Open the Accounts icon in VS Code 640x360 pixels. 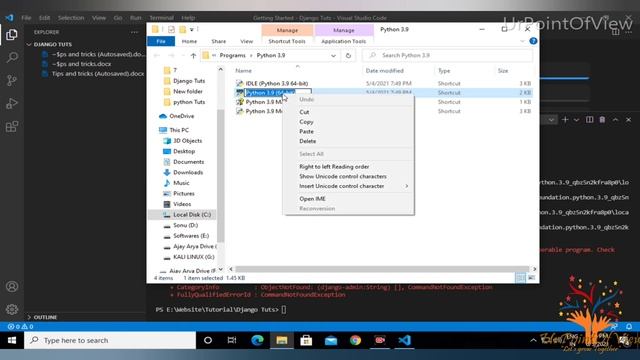(x=12, y=287)
